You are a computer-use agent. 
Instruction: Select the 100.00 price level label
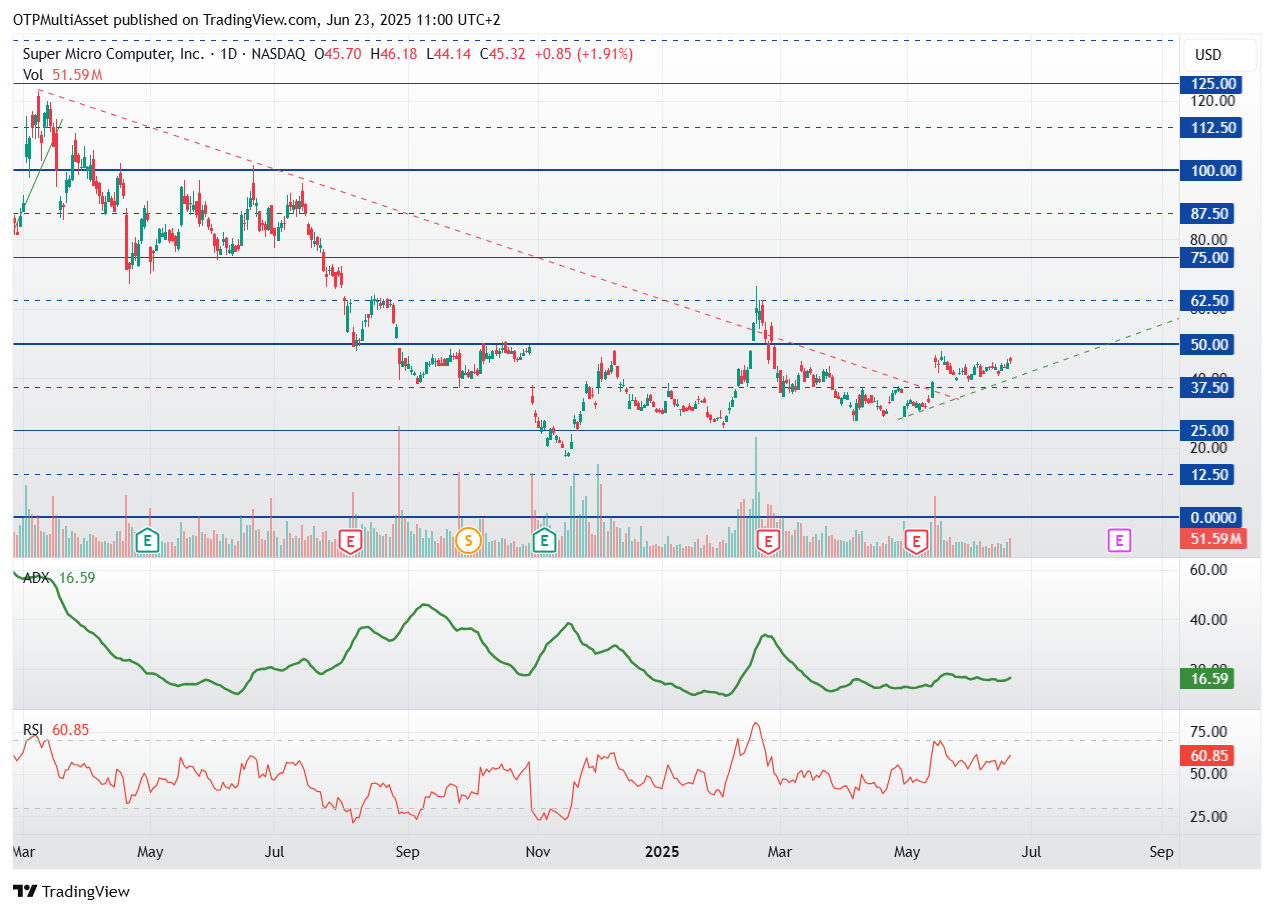(1208, 171)
